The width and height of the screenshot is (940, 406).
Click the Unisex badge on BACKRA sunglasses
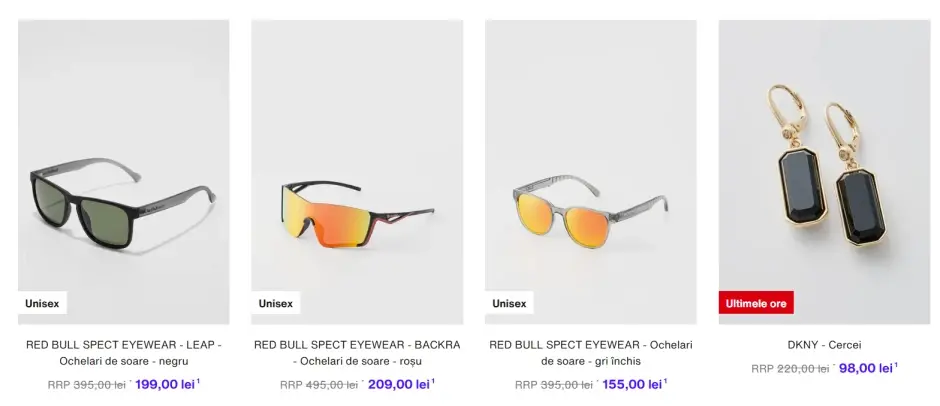point(276,303)
